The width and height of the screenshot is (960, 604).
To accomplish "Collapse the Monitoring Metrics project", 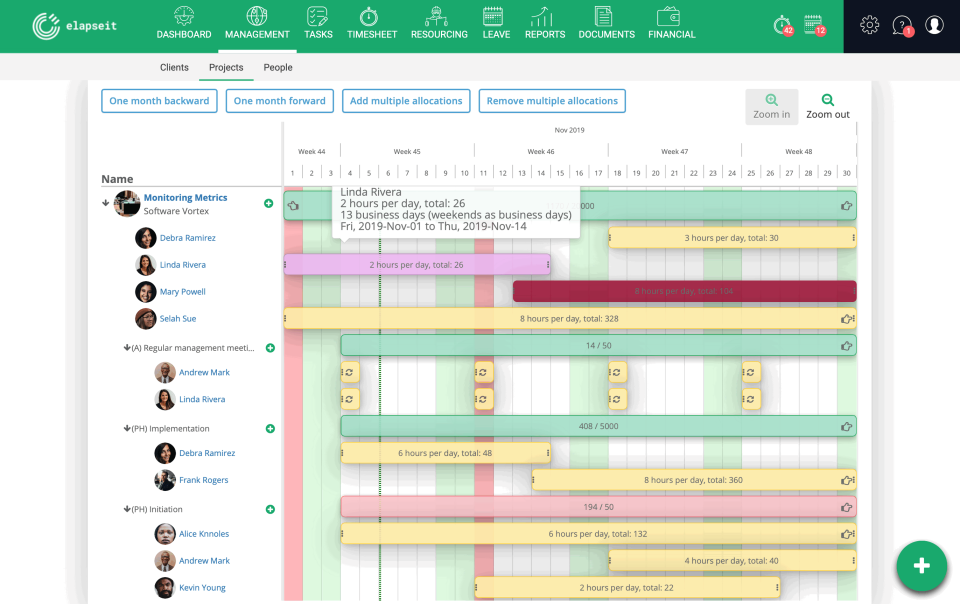I will point(104,202).
